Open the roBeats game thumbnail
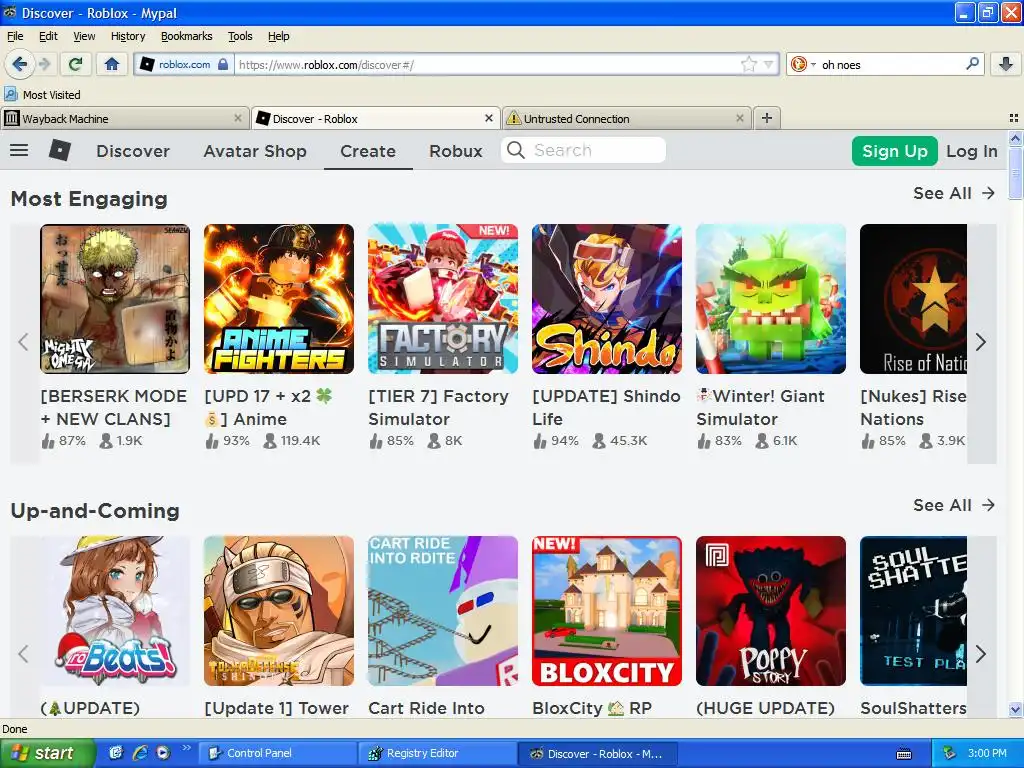Viewport: 1024px width, 768px height. coord(115,611)
